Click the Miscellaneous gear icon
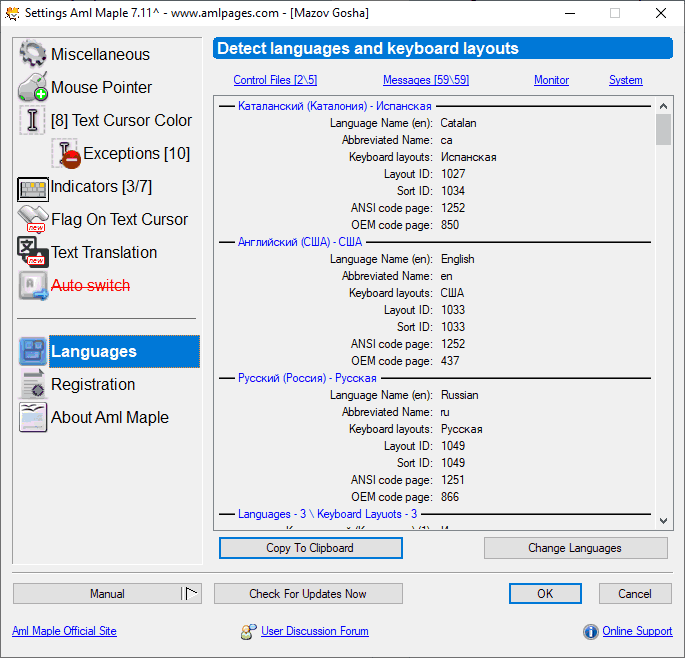This screenshot has height=658, width=685. coord(32,54)
